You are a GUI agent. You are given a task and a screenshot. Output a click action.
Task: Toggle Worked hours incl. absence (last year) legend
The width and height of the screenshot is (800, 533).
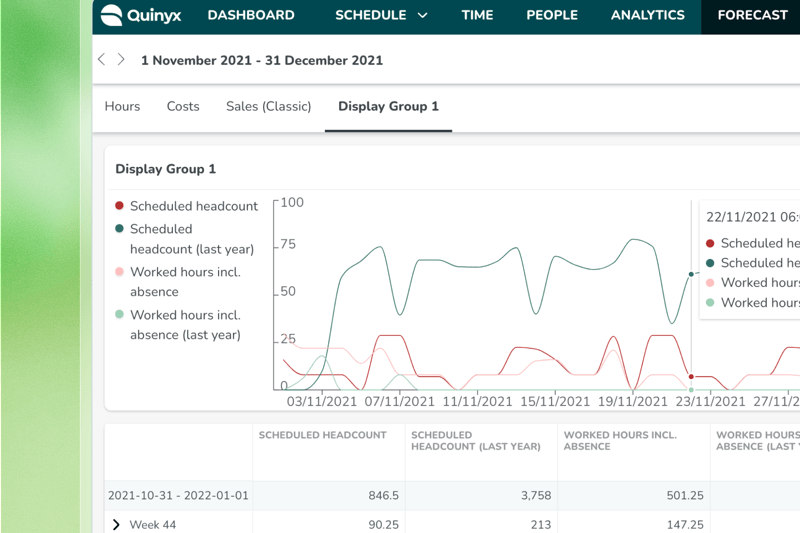click(x=184, y=325)
